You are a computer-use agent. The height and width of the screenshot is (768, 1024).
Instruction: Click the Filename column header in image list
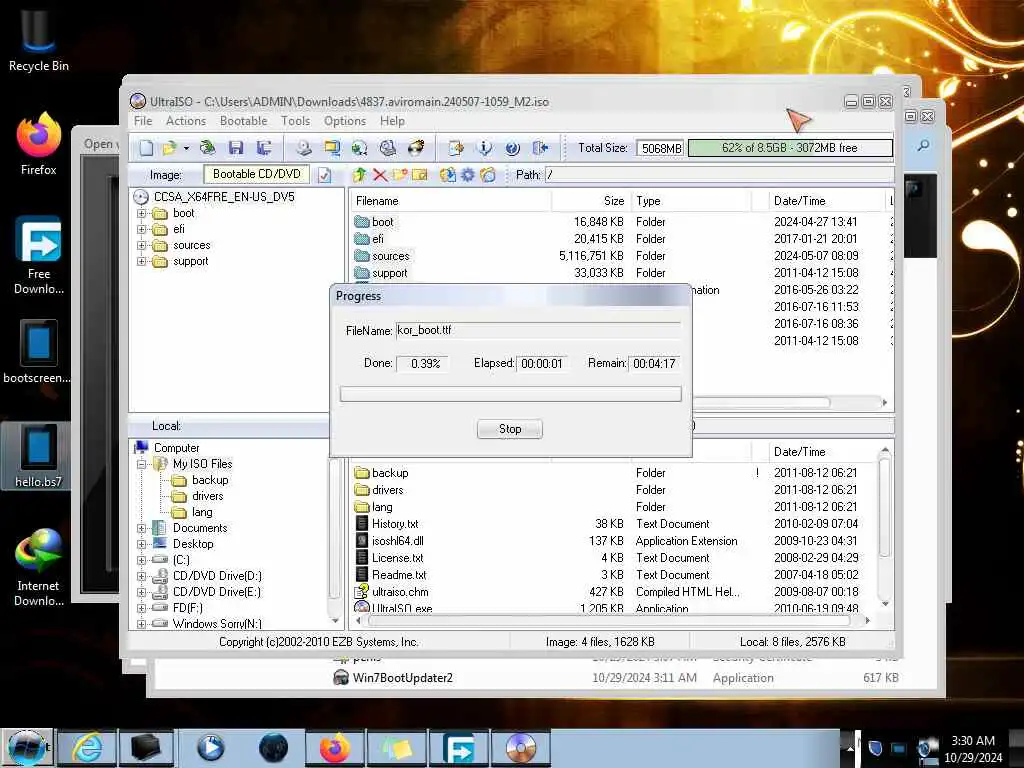(450, 201)
